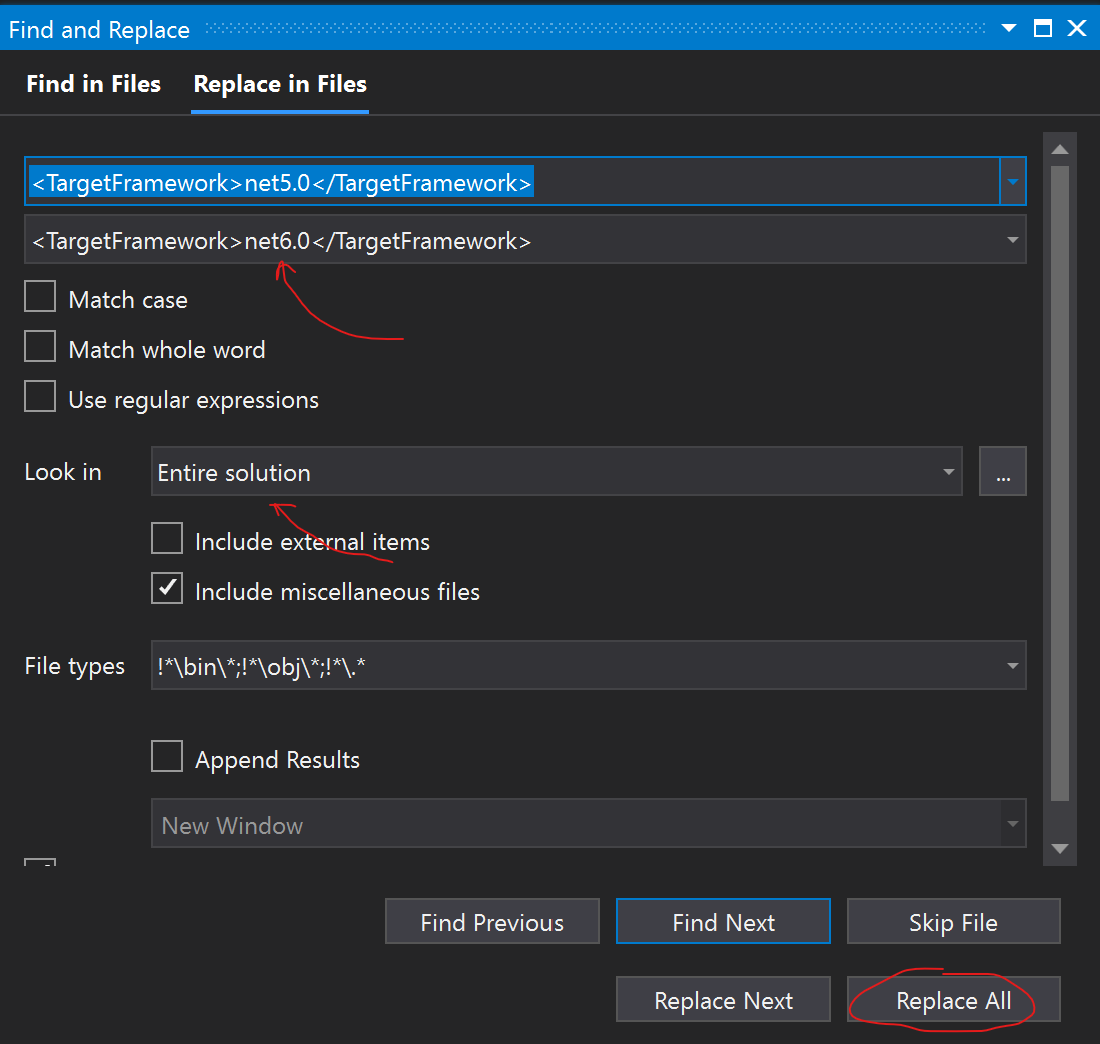The height and width of the screenshot is (1044, 1100).
Task: Open the replacement text history dropdown
Action: tap(1013, 239)
